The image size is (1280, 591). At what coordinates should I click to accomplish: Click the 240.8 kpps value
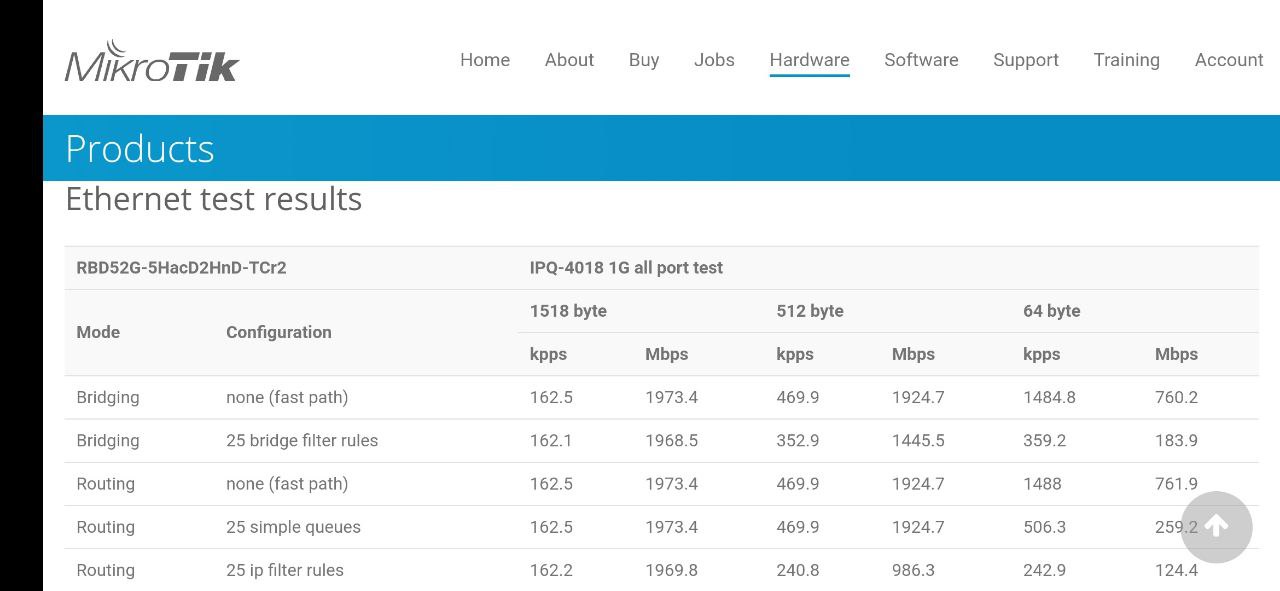coord(797,570)
